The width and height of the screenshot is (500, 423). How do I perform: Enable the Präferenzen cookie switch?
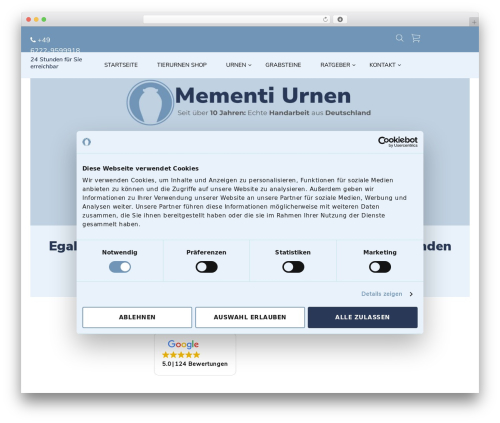(206, 267)
